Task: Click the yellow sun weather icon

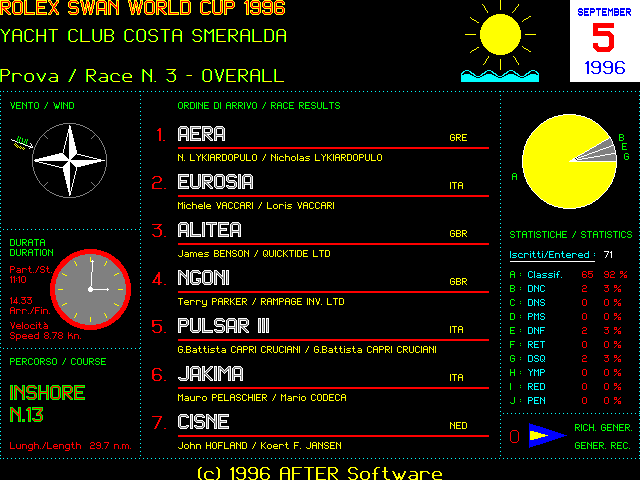Action: 500,35
